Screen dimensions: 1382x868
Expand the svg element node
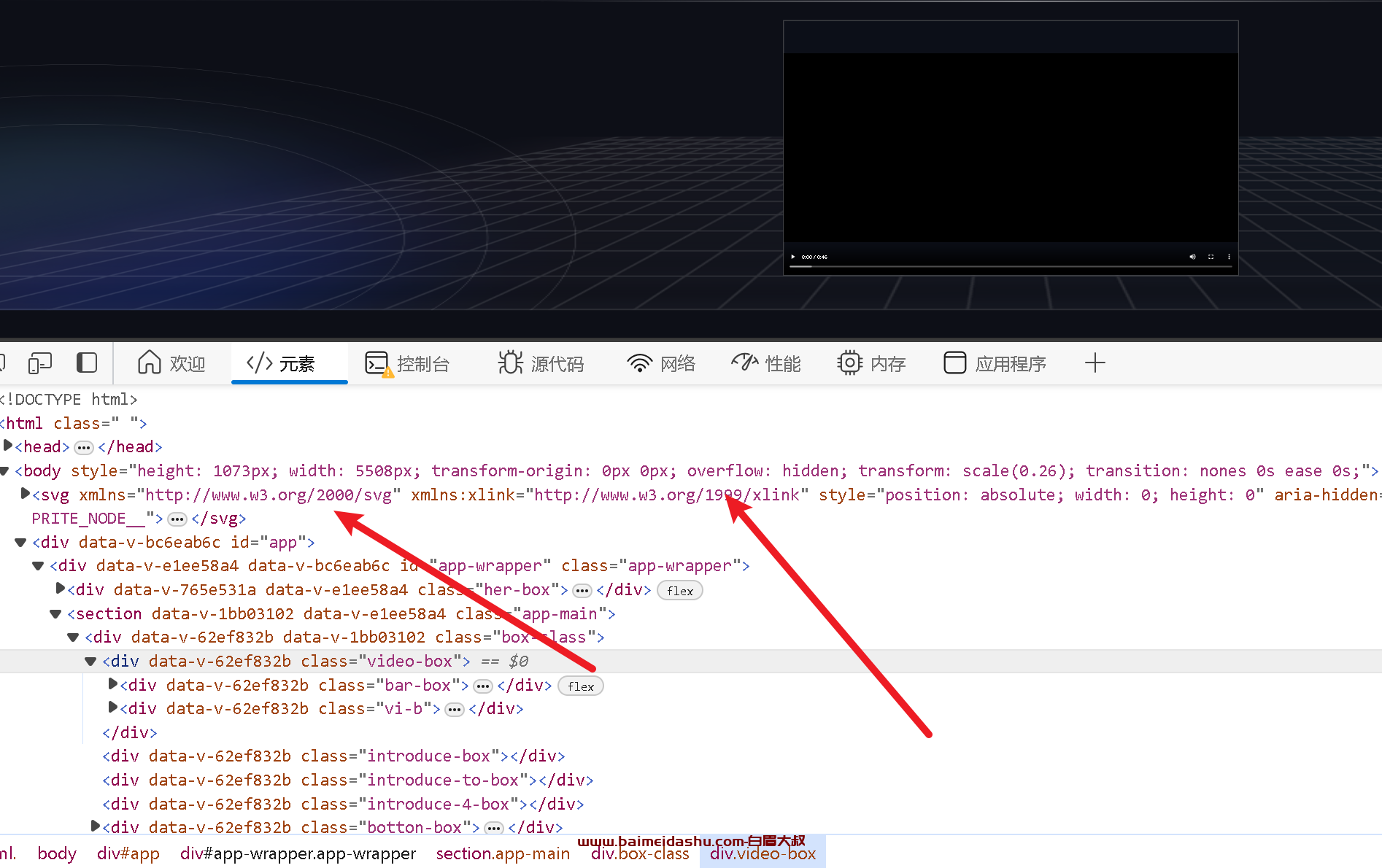26,494
